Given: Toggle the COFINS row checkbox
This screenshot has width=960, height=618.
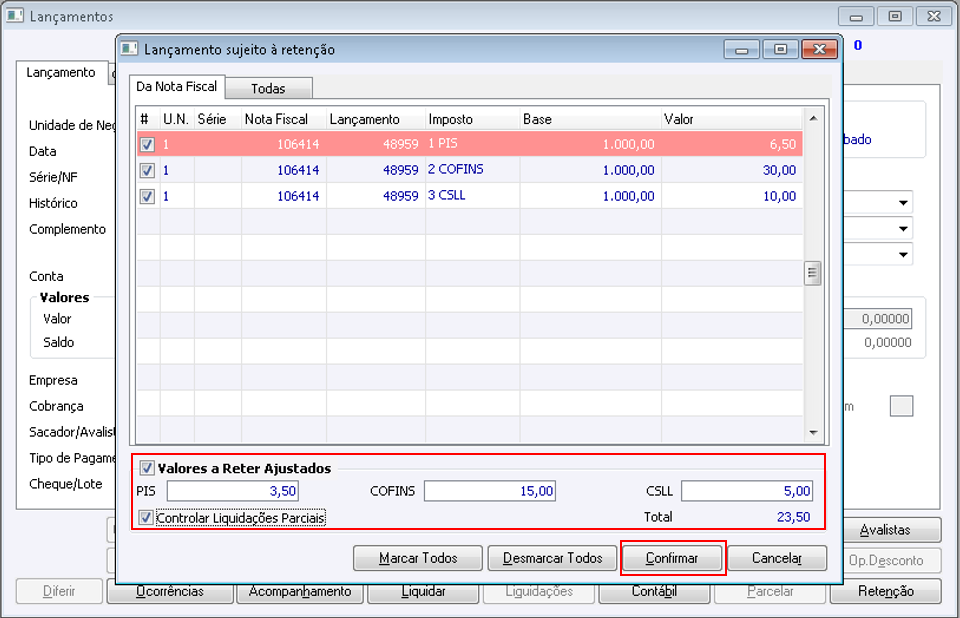Looking at the screenshot, I should (147, 171).
